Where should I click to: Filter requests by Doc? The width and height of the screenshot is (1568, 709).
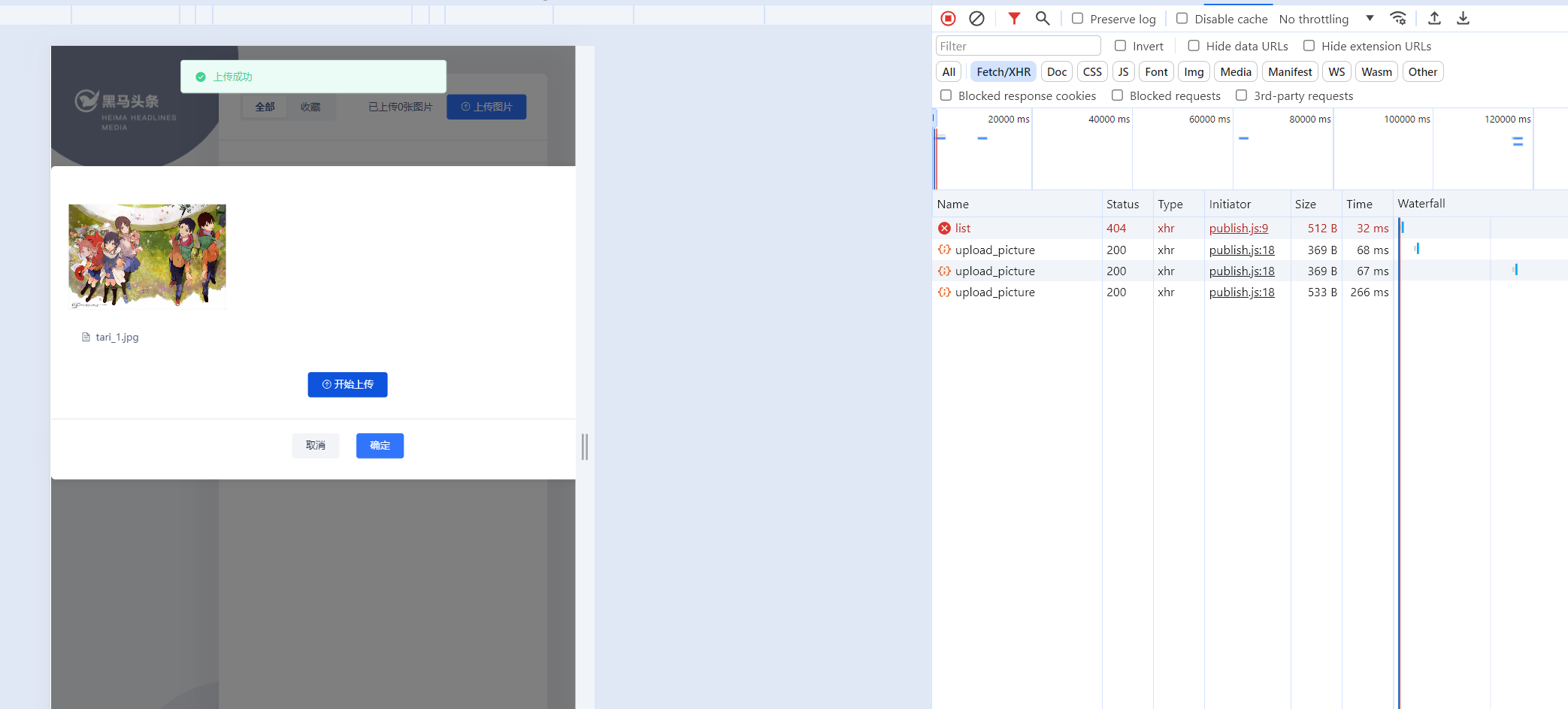[1057, 72]
